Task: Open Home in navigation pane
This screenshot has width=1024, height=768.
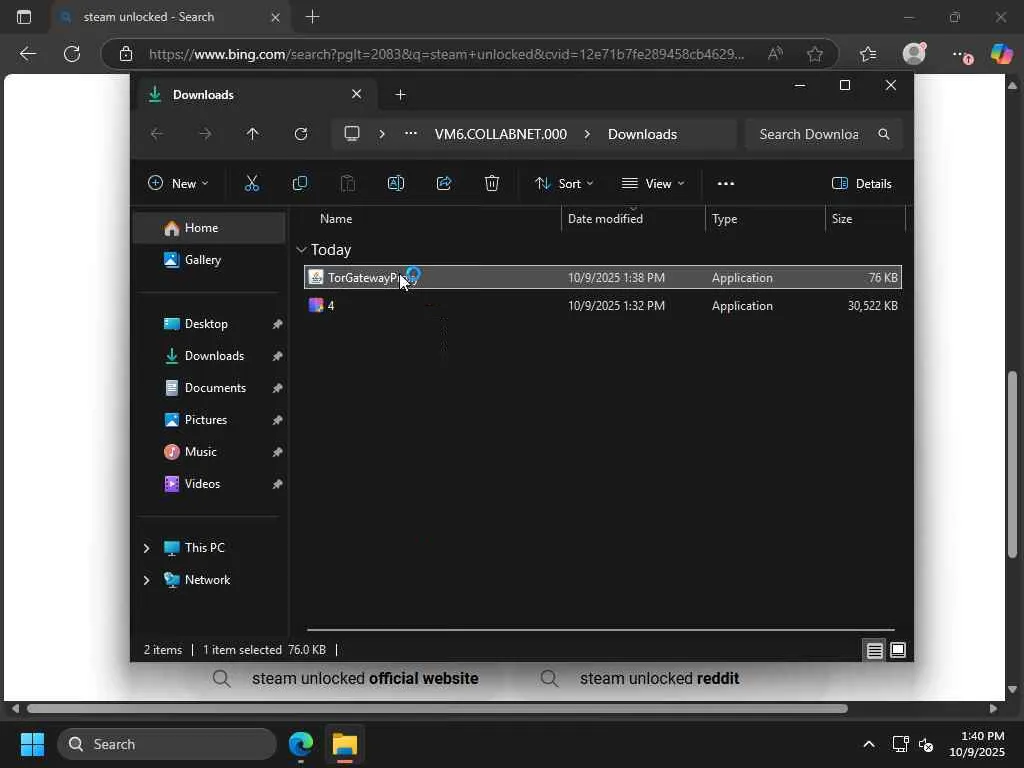Action: point(209,228)
